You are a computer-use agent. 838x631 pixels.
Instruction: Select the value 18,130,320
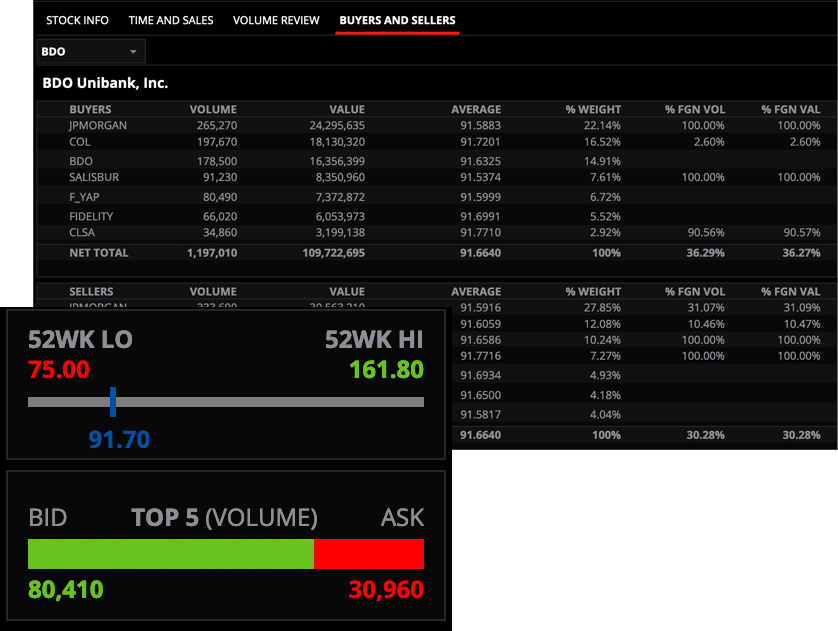[337, 142]
